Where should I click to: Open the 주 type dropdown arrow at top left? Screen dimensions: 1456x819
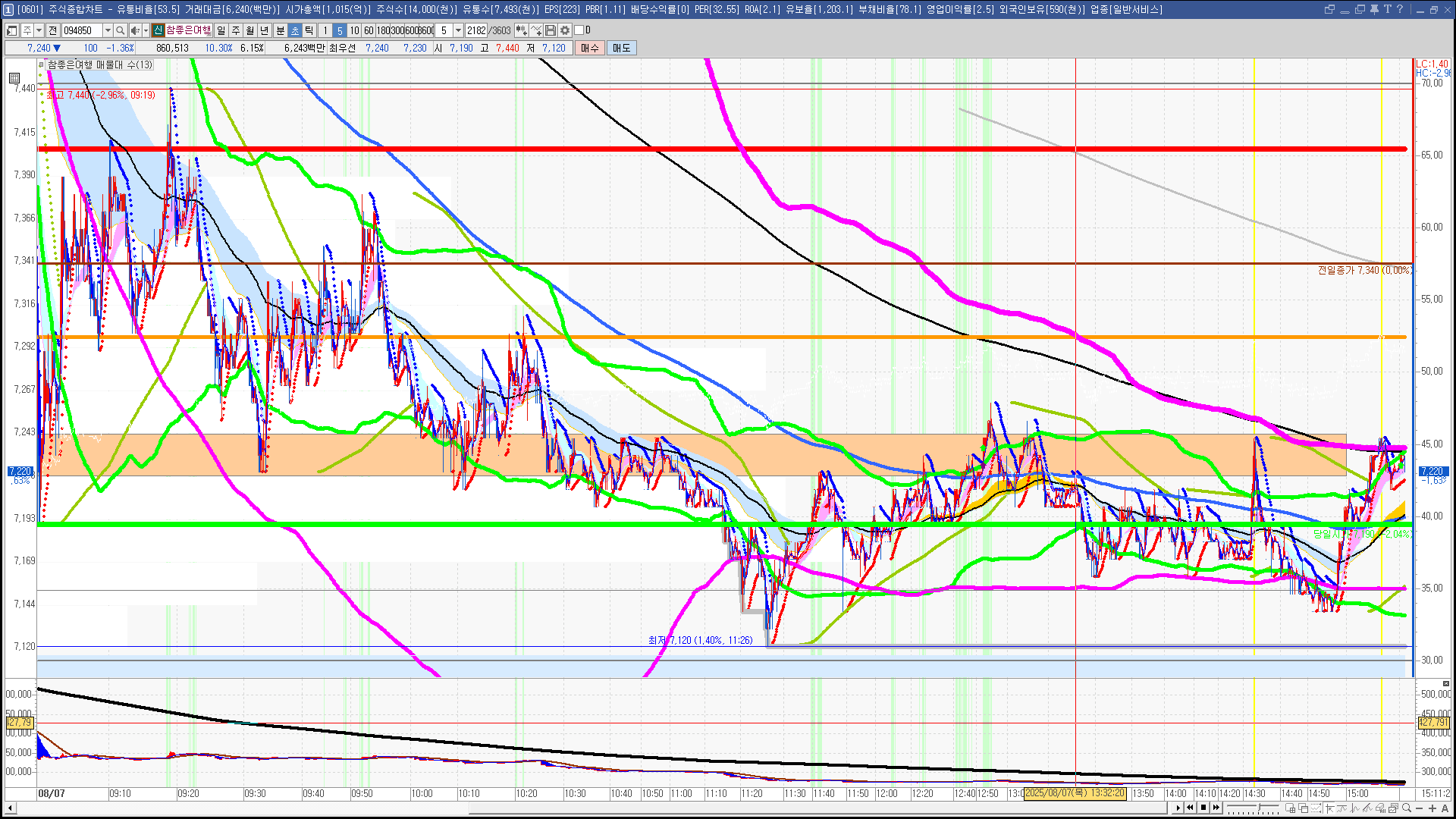tap(39, 30)
